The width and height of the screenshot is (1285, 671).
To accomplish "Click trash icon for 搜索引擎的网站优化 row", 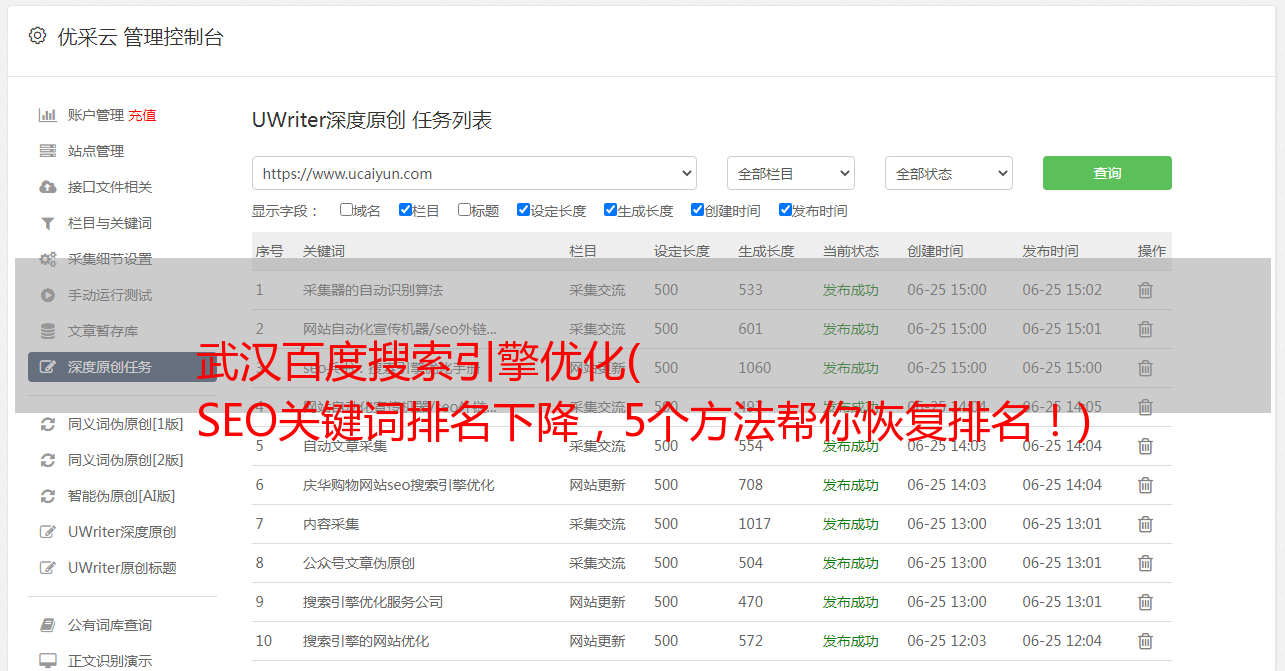I will 1145,641.
